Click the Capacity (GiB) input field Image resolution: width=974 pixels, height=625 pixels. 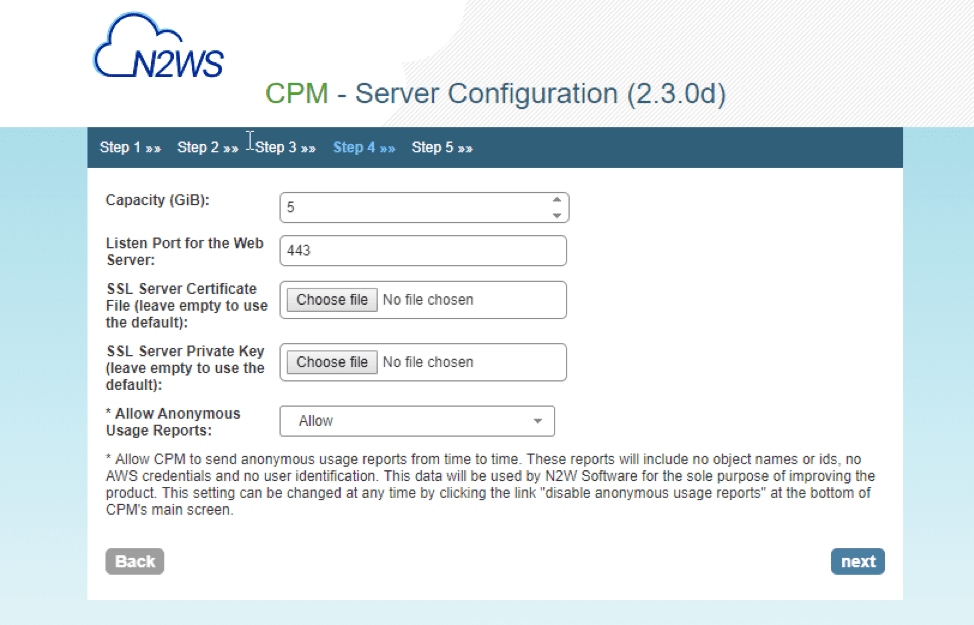(424, 208)
